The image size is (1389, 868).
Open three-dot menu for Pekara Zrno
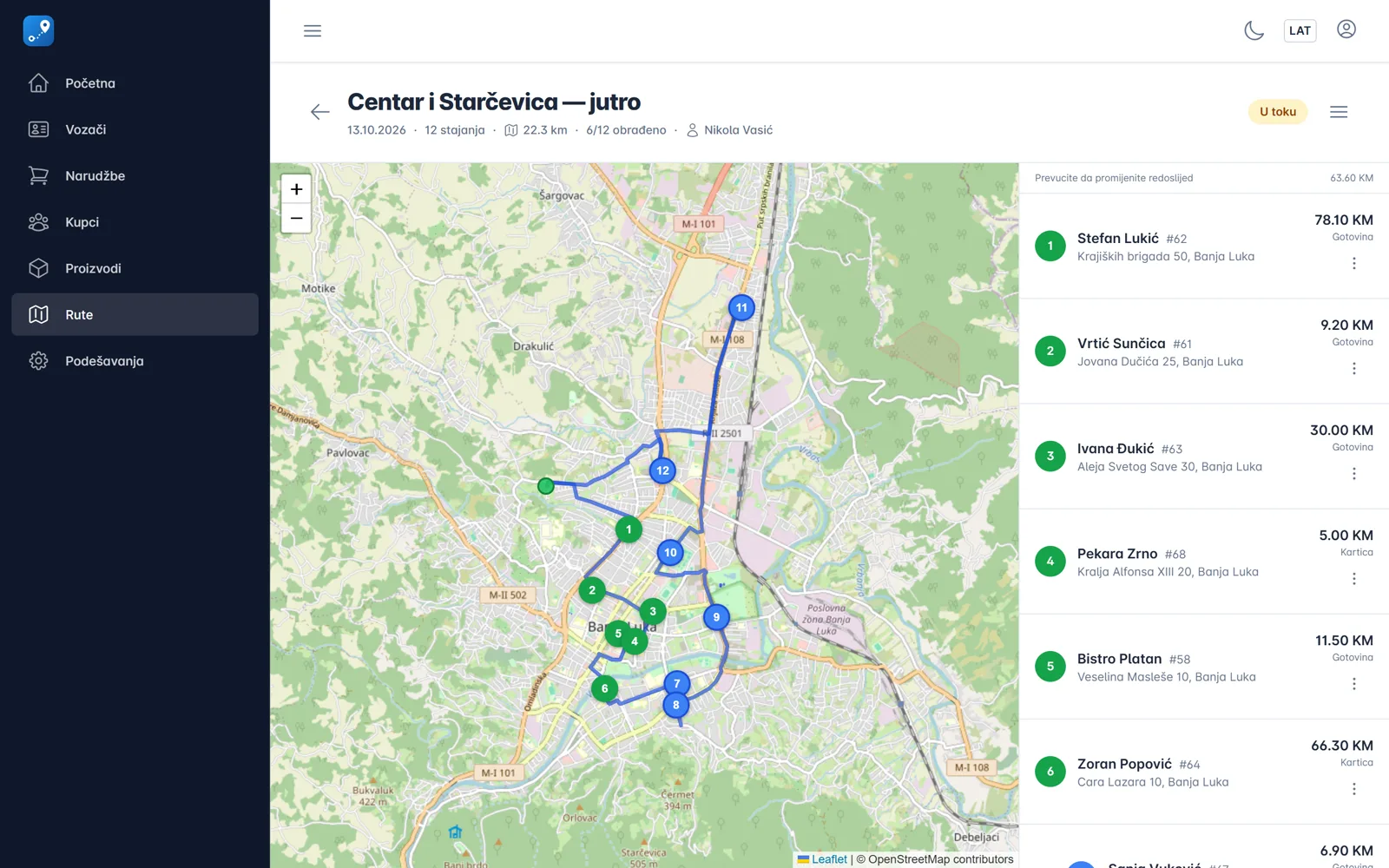(x=1353, y=578)
